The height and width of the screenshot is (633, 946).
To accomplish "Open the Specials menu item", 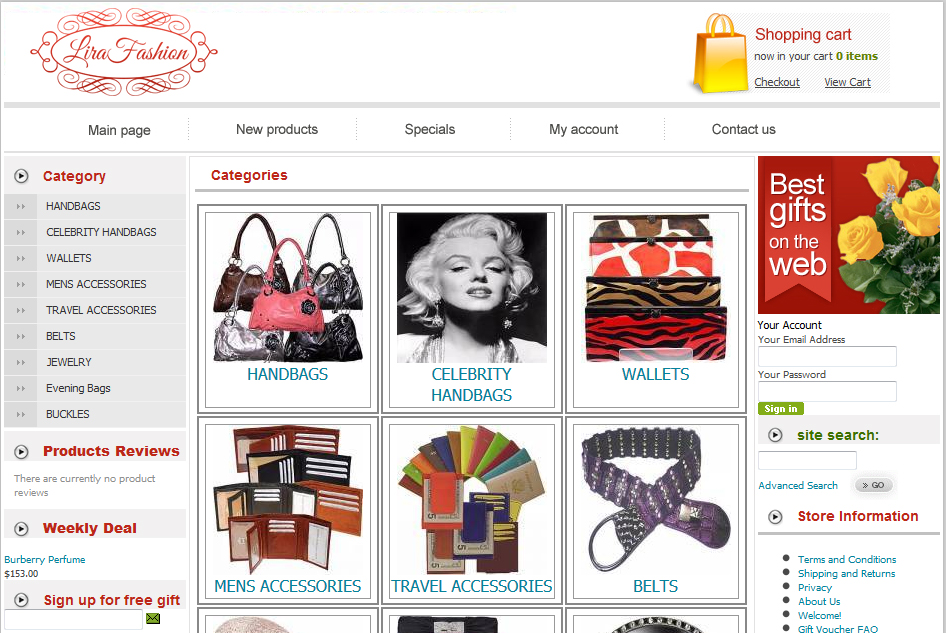I will coord(430,129).
